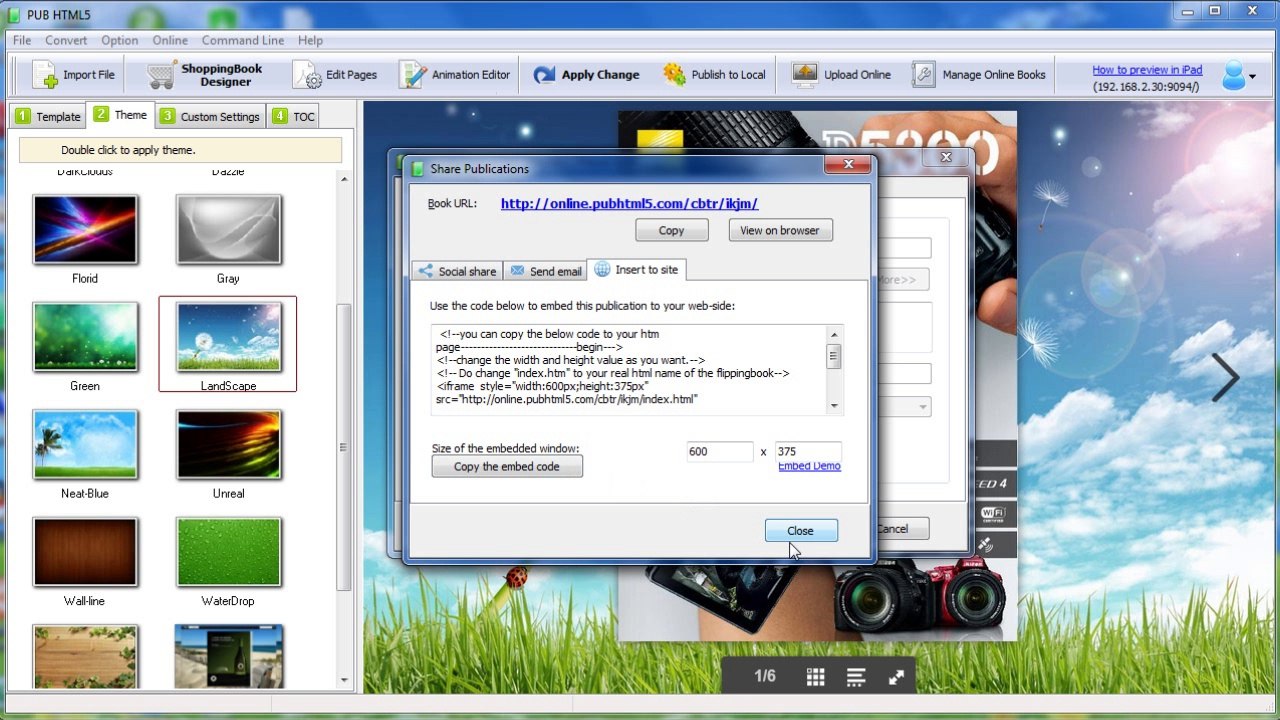
Task: Open the online.pubhtml5.com book URL link
Action: click(x=629, y=203)
